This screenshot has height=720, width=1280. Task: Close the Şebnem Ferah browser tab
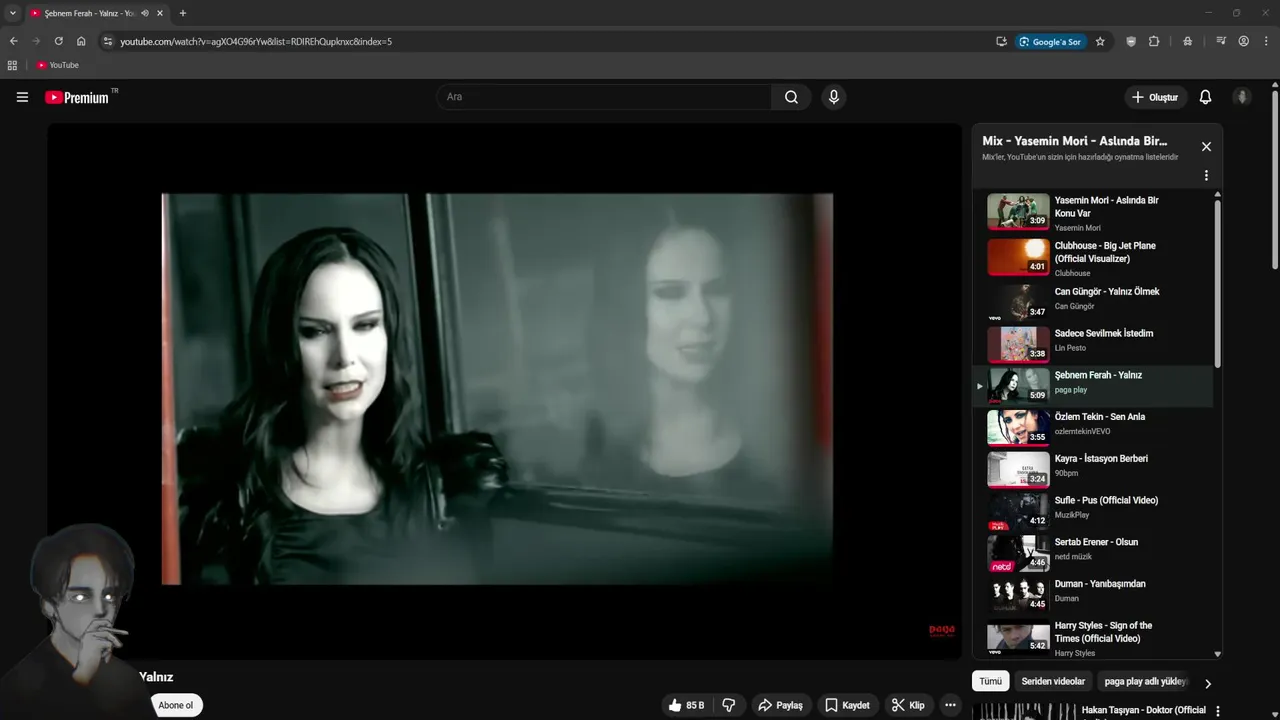click(160, 13)
